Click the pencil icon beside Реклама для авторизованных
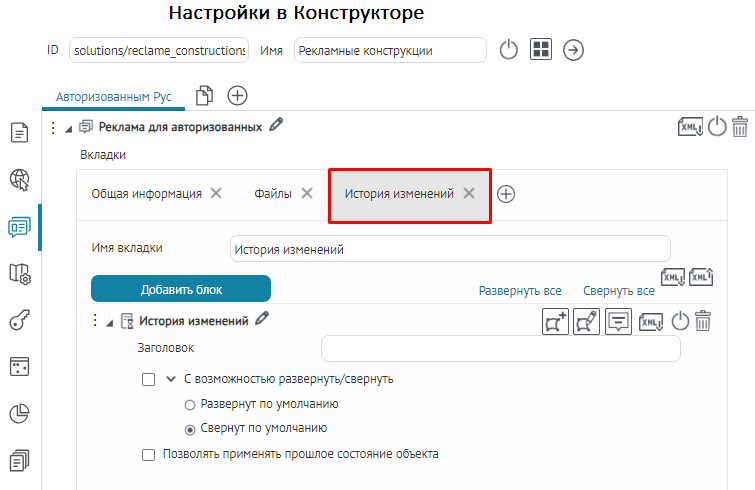755x490 pixels. coord(277,126)
